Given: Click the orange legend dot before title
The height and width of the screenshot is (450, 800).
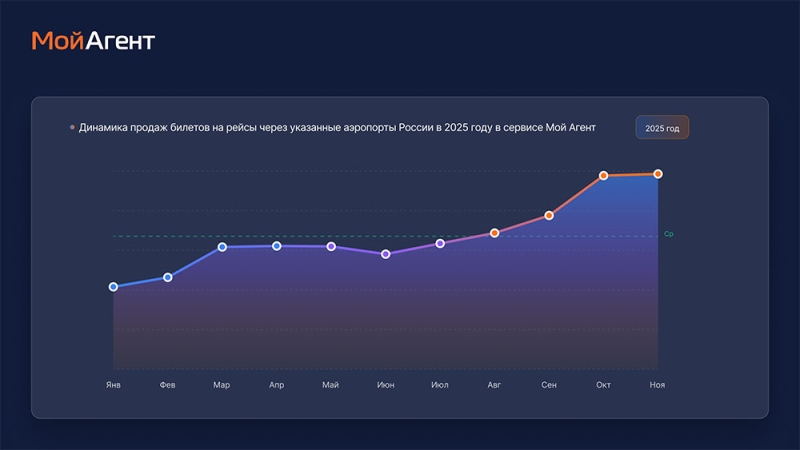Looking at the screenshot, I should [x=72, y=128].
